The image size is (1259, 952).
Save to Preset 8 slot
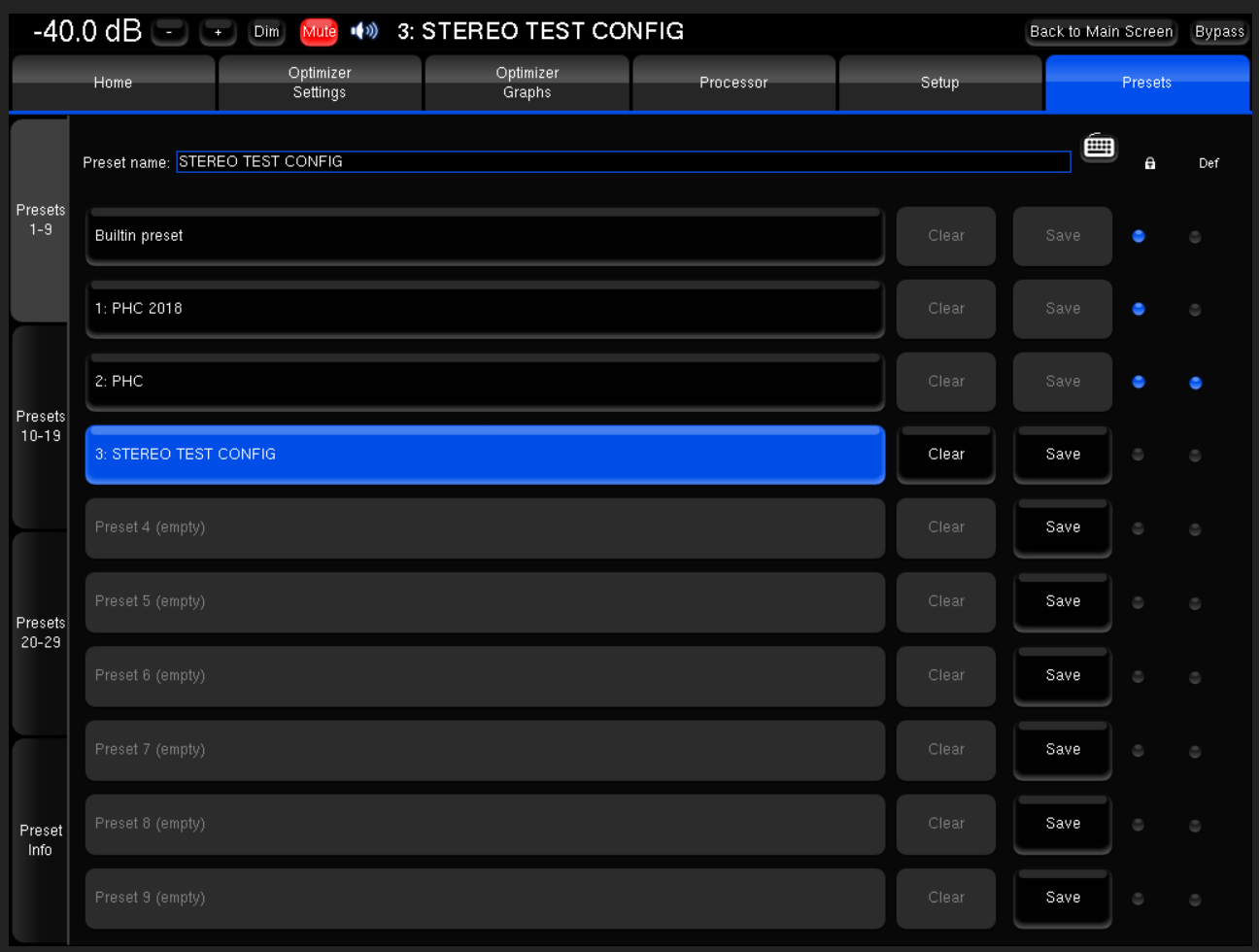pos(1063,824)
